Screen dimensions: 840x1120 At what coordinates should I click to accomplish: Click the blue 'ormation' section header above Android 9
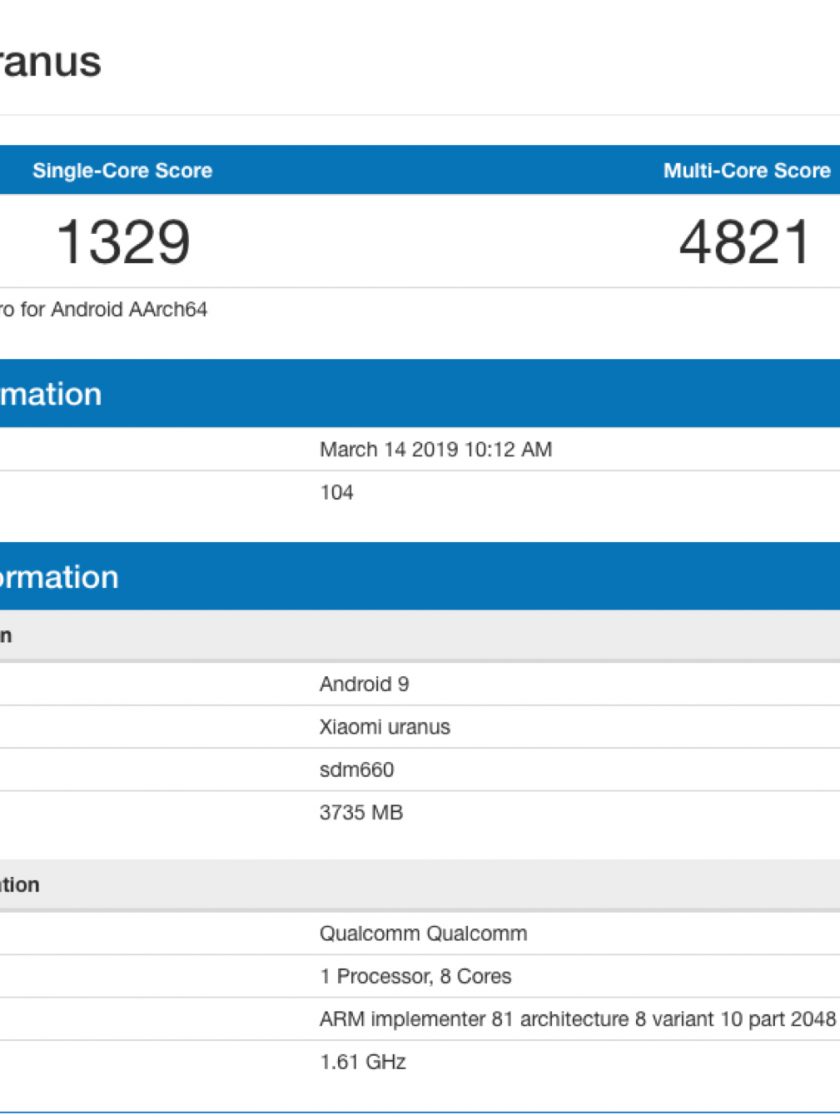(x=58, y=577)
